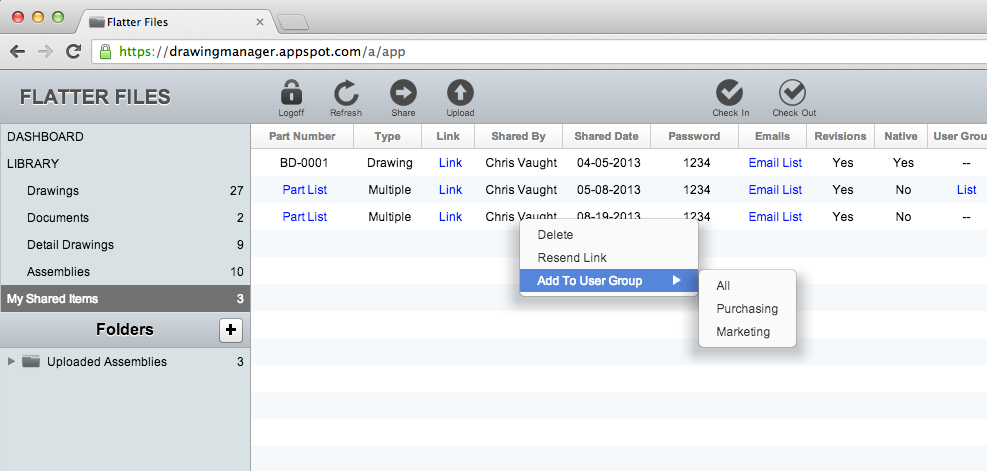The width and height of the screenshot is (987, 471).
Task: Click the Logoff padlock icon
Action: pyautogui.click(x=291, y=93)
